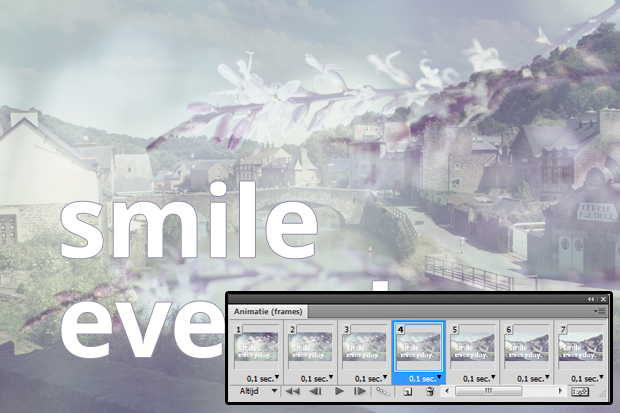Convert to timeline animation icon
This screenshot has width=620, height=413.
pos(580,392)
